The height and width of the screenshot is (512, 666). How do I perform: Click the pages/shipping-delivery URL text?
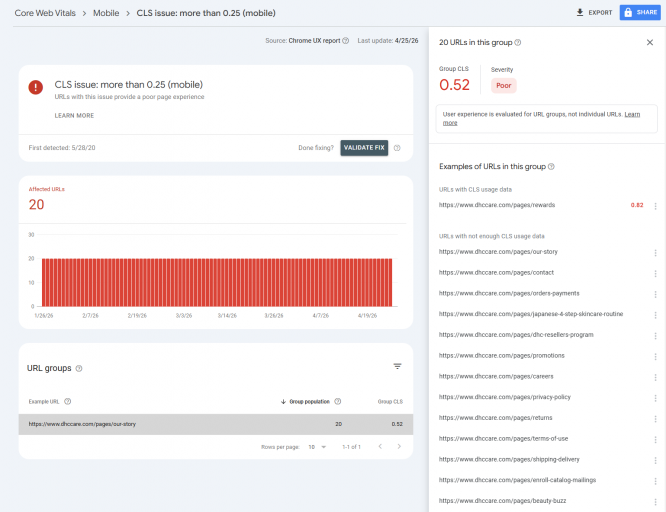509,459
